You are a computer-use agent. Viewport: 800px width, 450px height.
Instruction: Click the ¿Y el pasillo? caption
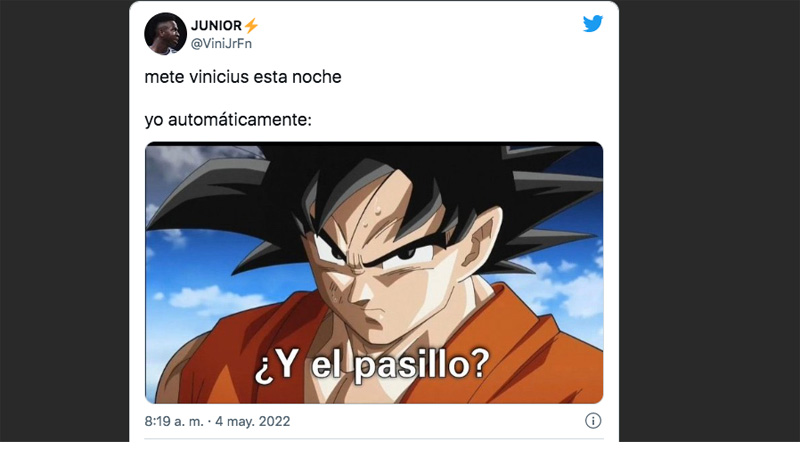pyautogui.click(x=372, y=365)
